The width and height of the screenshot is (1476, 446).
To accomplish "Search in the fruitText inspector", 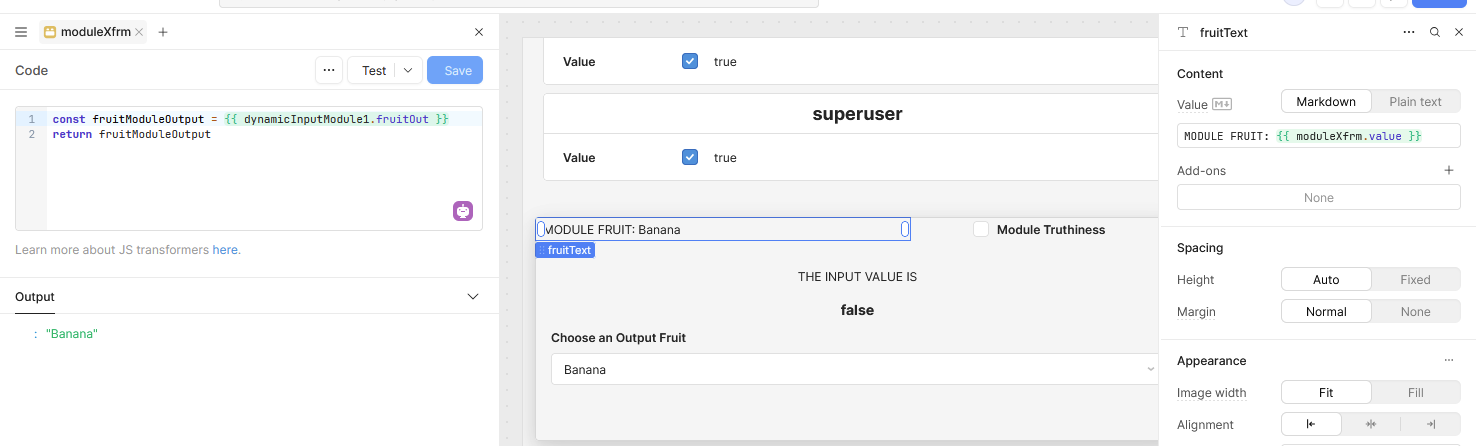I will click(1435, 32).
